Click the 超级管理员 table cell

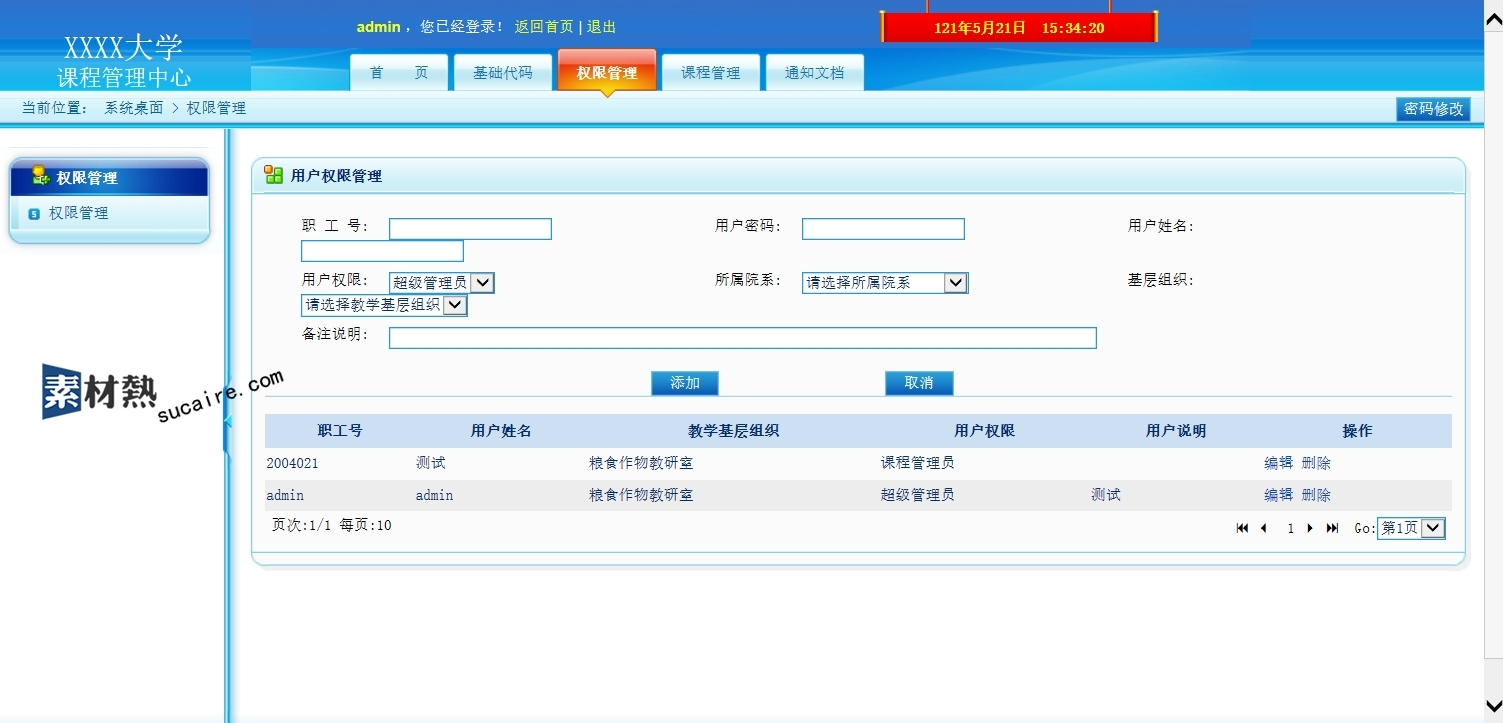click(917, 495)
